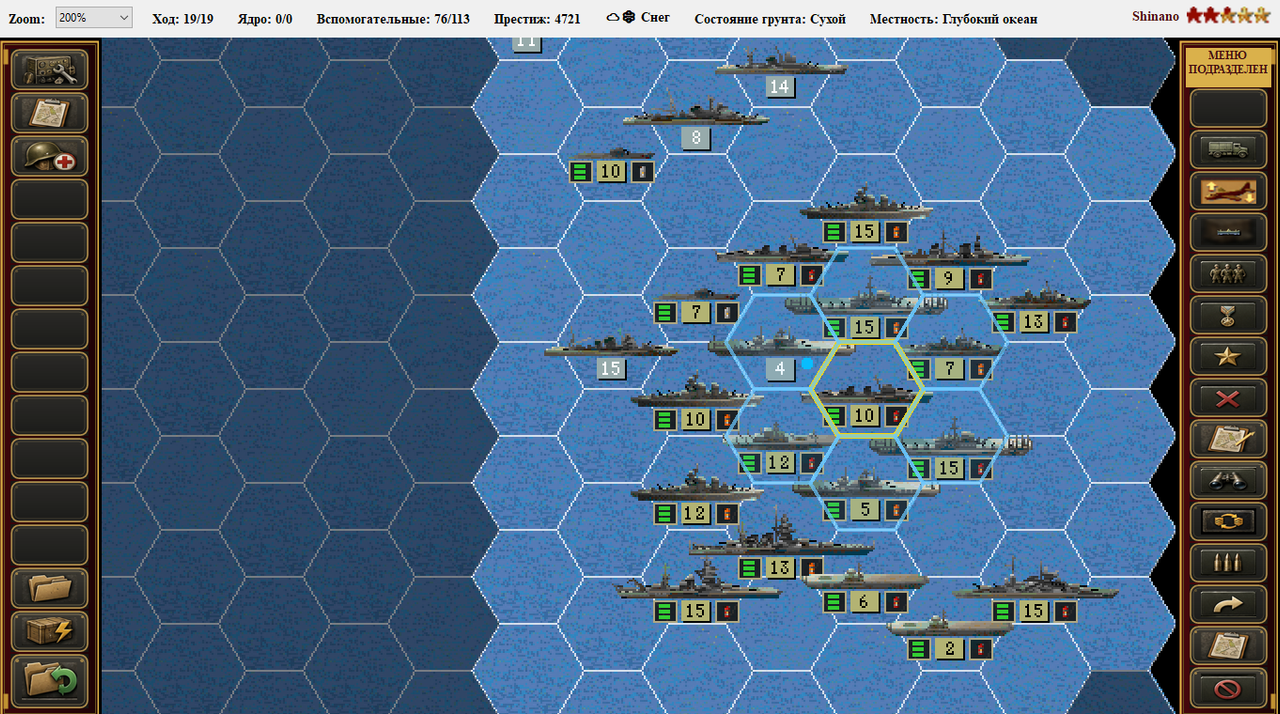The width and height of the screenshot is (1280, 714).
Task: Select the ship with strength 4
Action: pos(781,350)
